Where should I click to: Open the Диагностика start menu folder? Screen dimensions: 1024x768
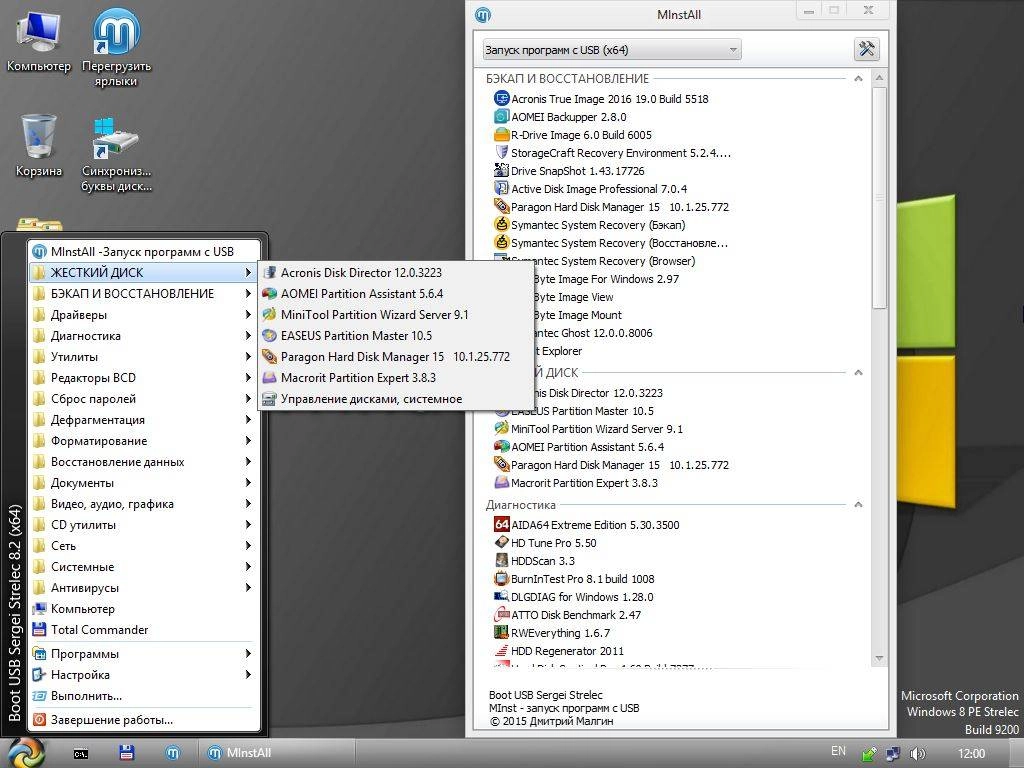coord(143,336)
